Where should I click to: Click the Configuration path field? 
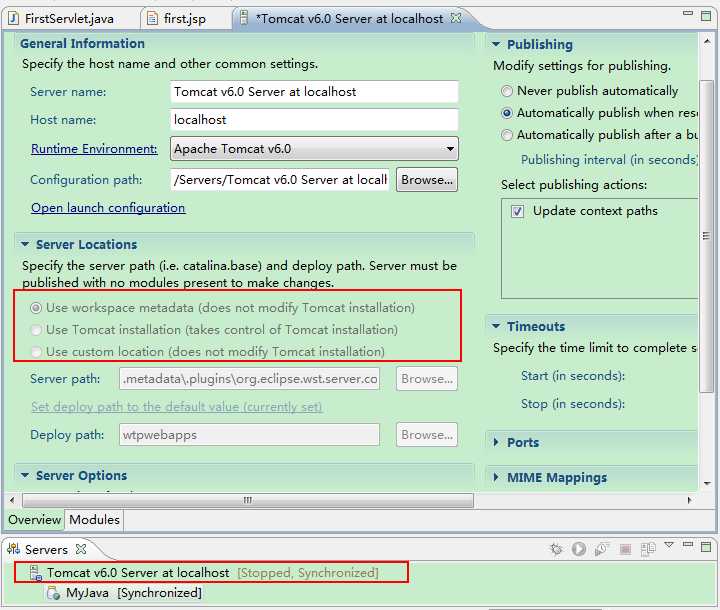tap(280, 180)
